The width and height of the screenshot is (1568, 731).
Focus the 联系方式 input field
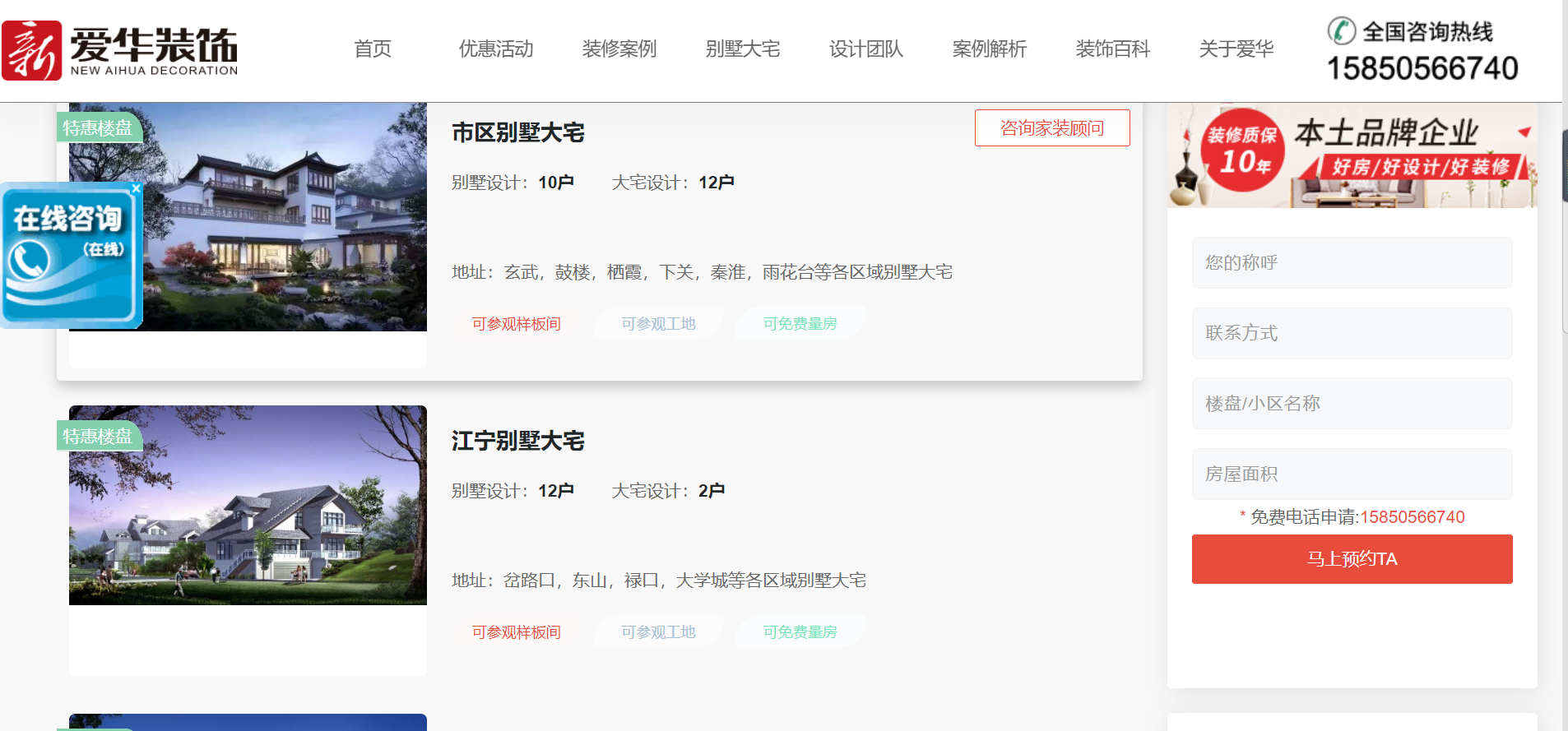click(1352, 333)
